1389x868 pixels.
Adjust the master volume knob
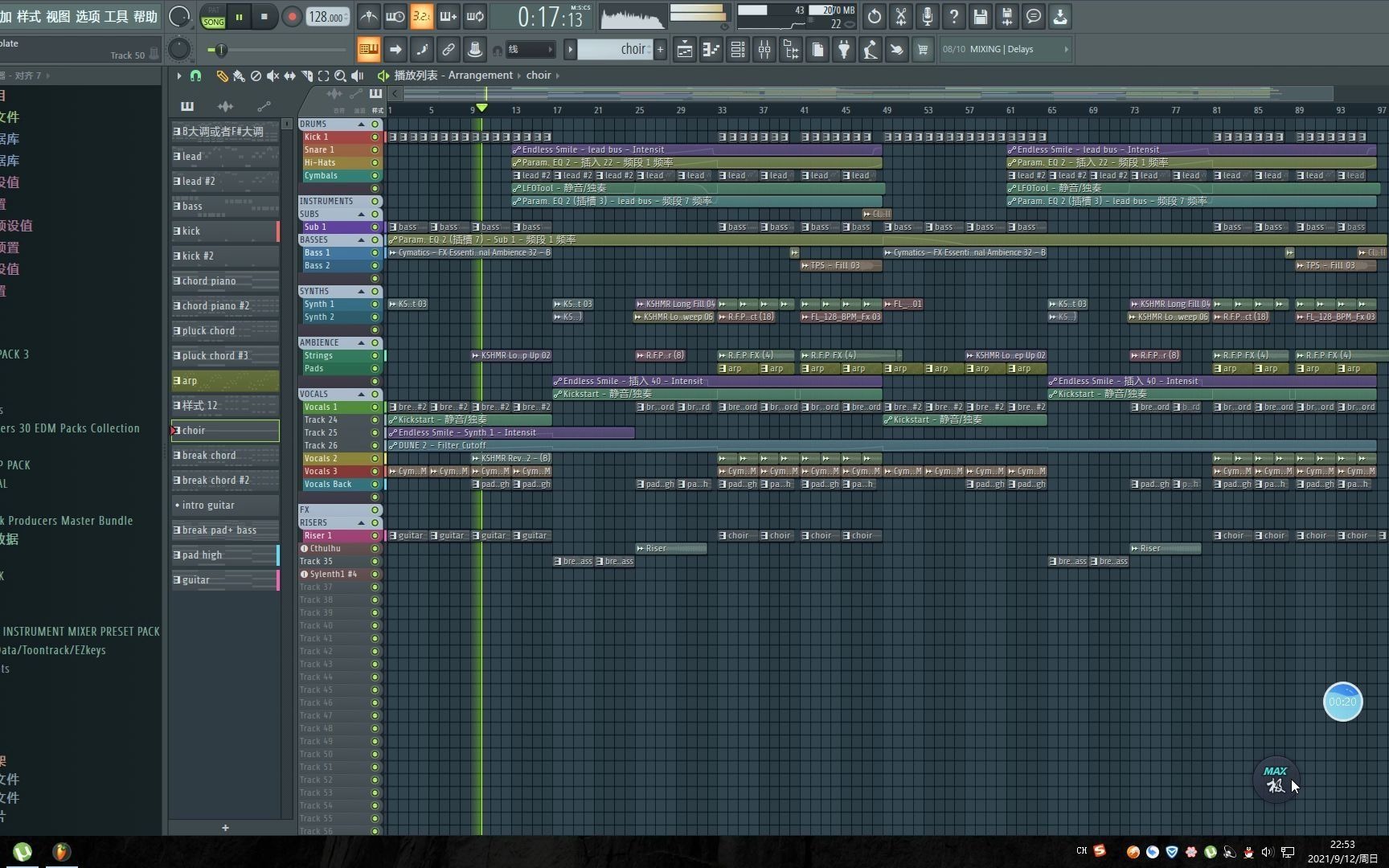180,16
